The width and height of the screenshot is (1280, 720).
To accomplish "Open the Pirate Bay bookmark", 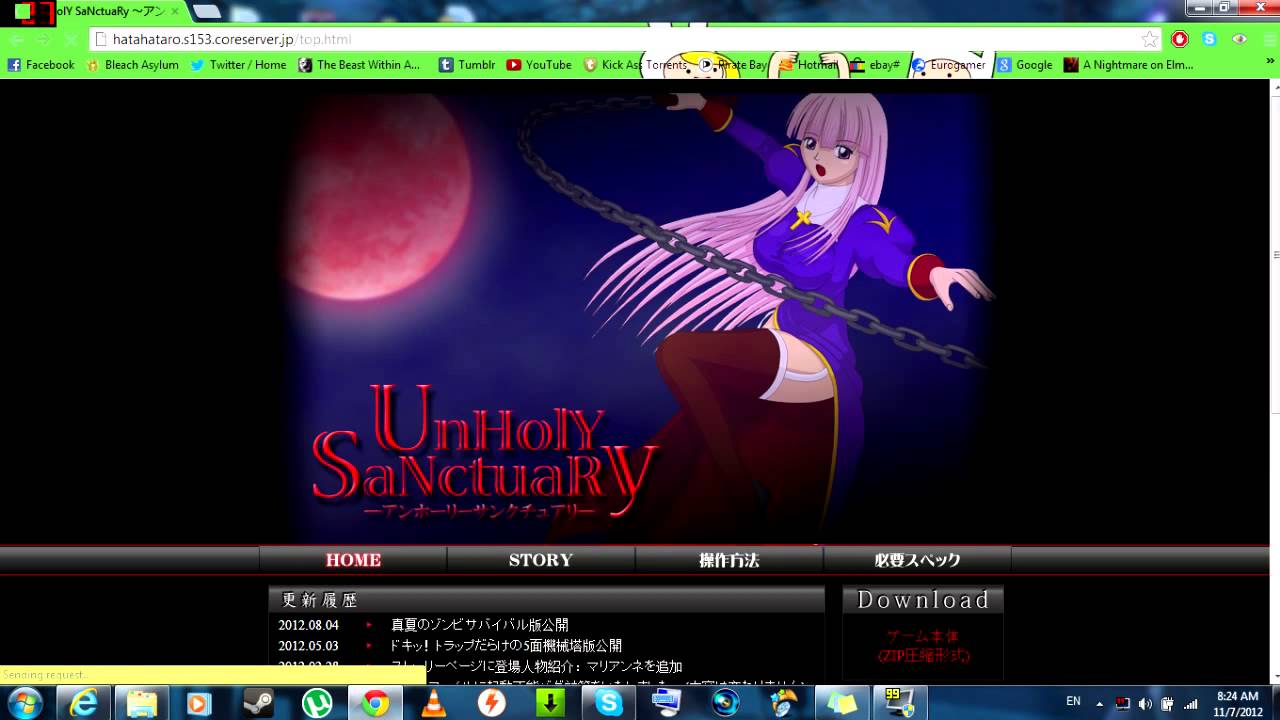I will [x=733, y=65].
